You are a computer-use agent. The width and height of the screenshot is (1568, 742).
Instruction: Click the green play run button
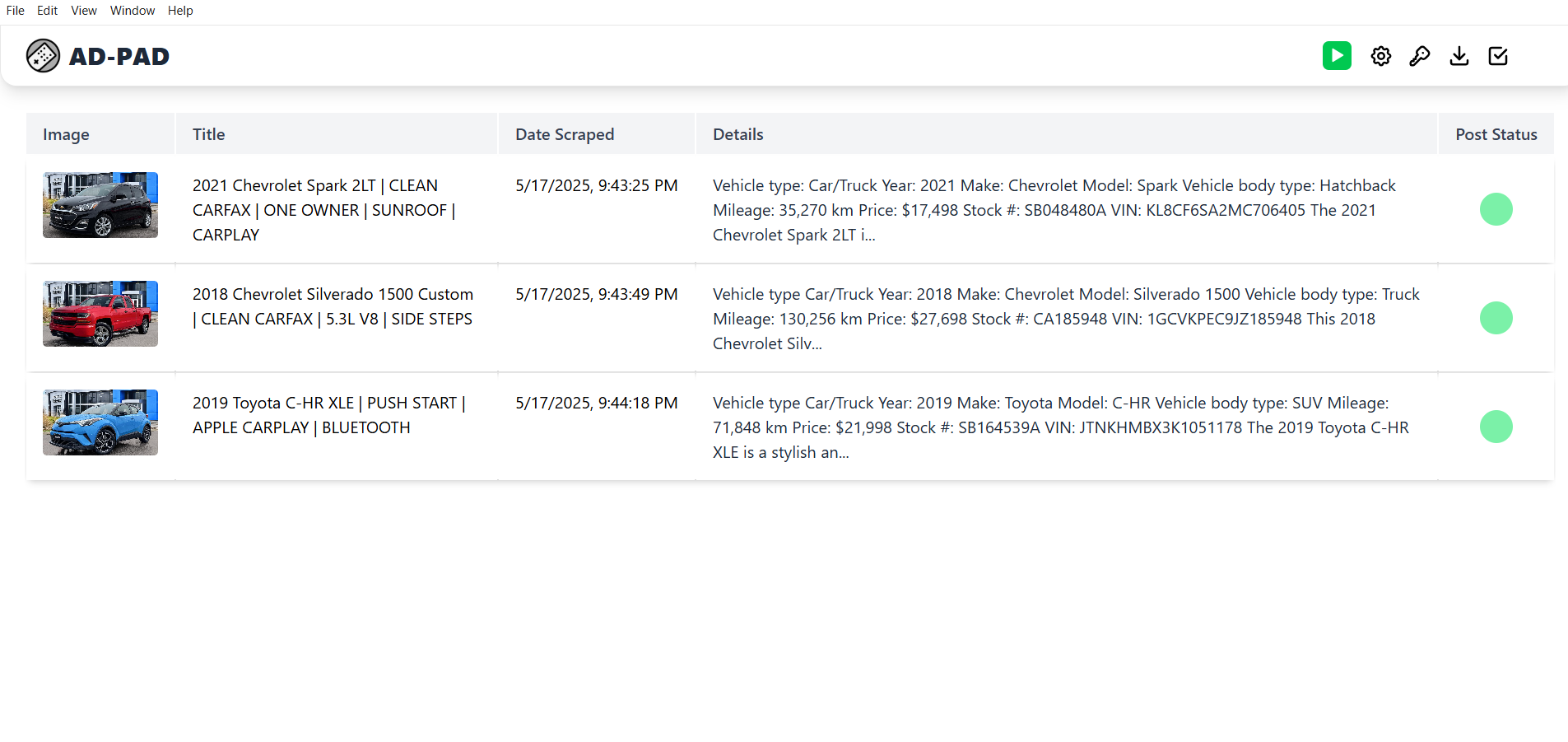pyautogui.click(x=1337, y=56)
